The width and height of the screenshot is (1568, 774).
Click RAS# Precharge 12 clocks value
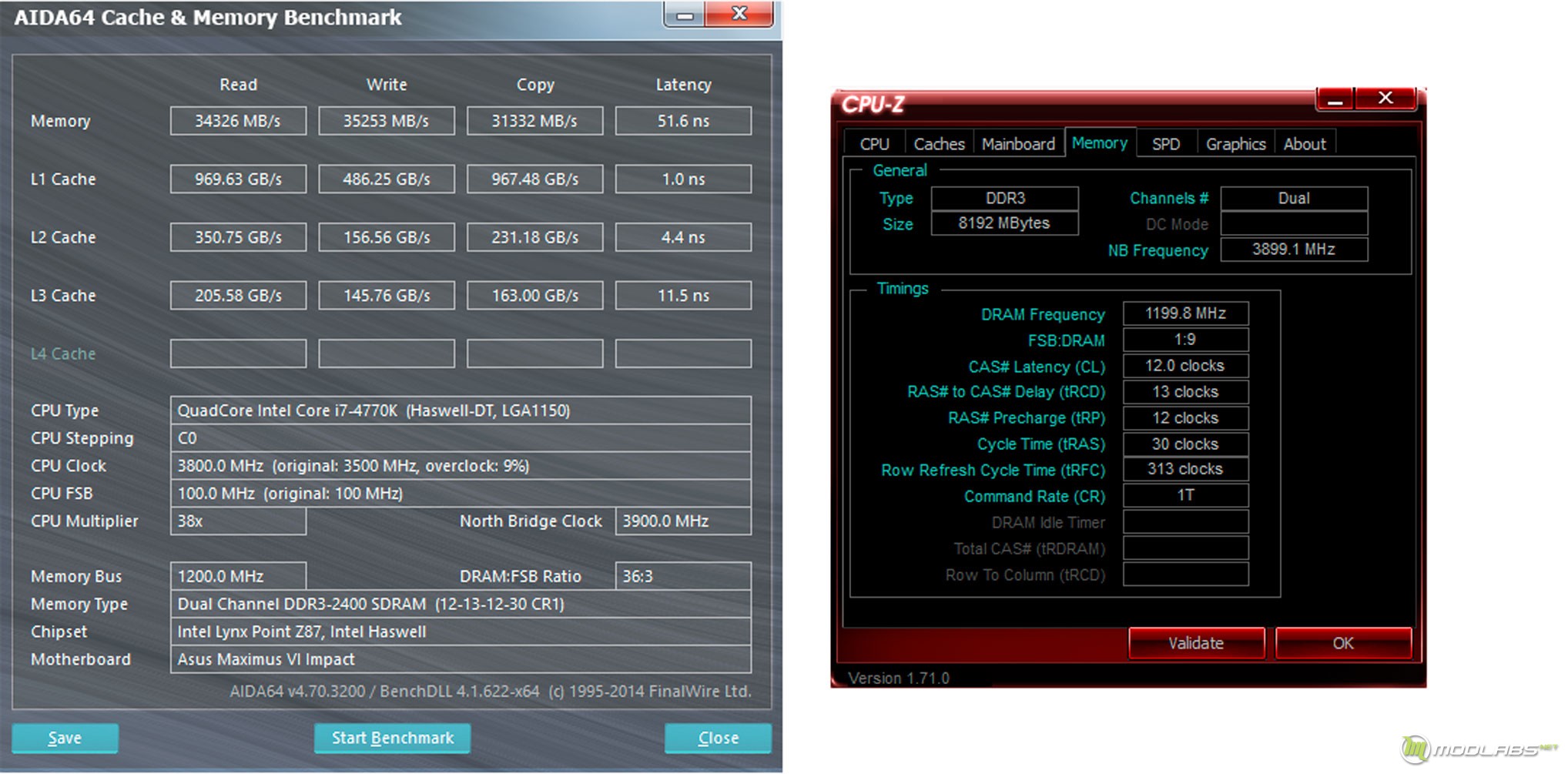[x=1185, y=418]
